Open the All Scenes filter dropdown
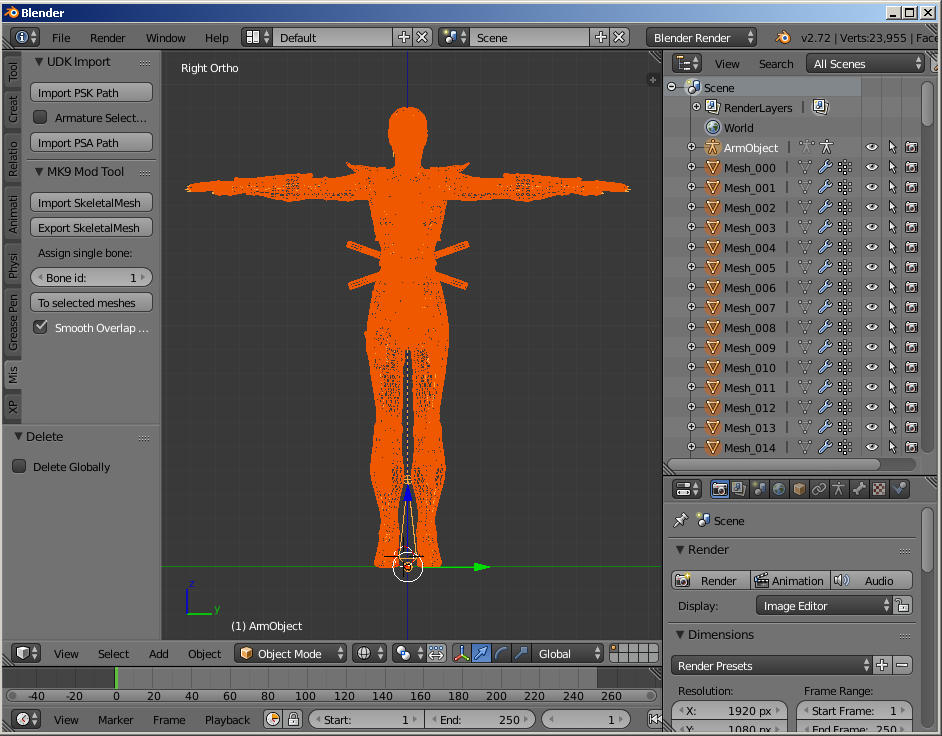Image resolution: width=942 pixels, height=736 pixels. tap(864, 62)
